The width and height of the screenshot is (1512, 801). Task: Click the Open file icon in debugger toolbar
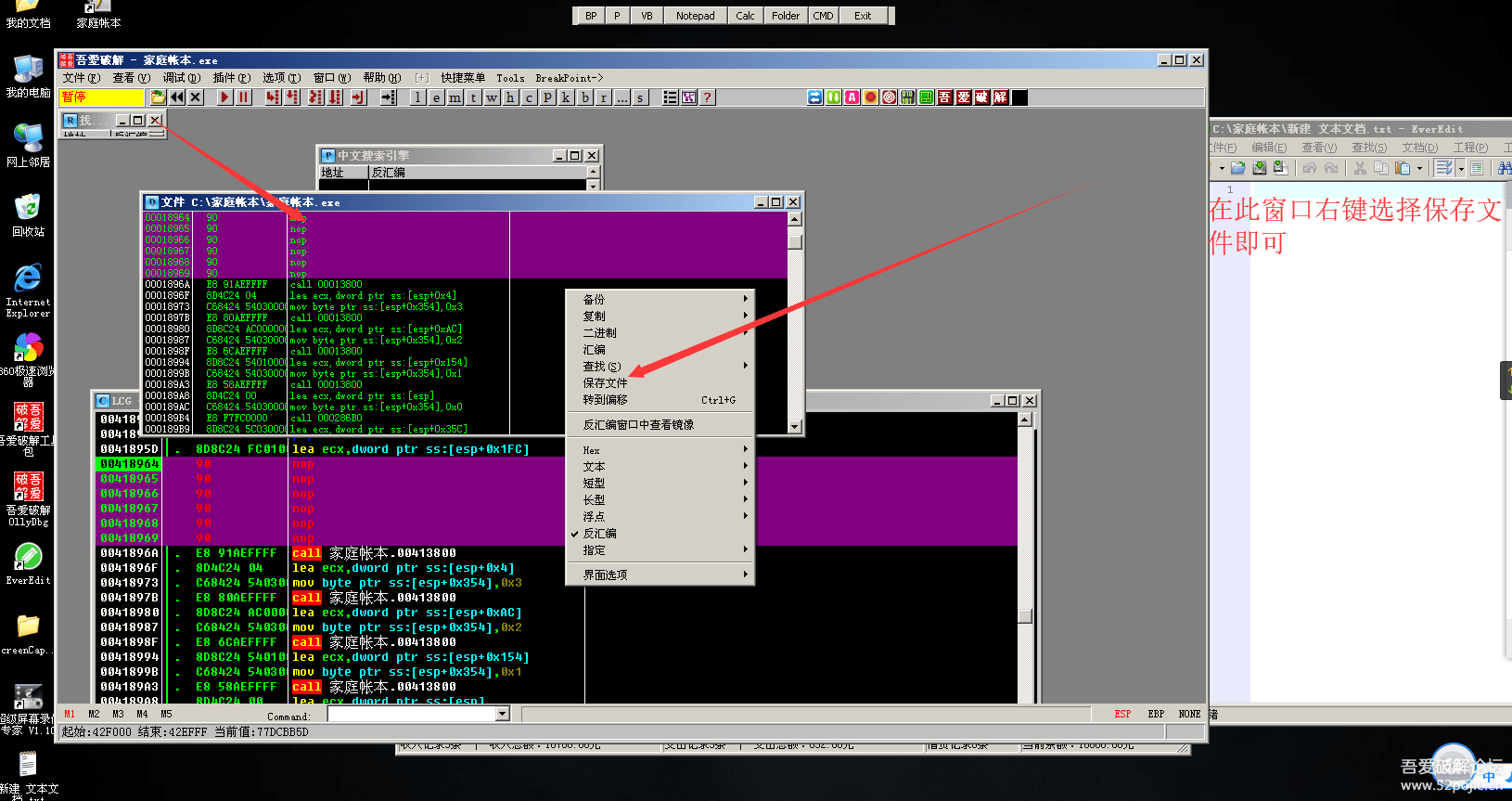[158, 97]
